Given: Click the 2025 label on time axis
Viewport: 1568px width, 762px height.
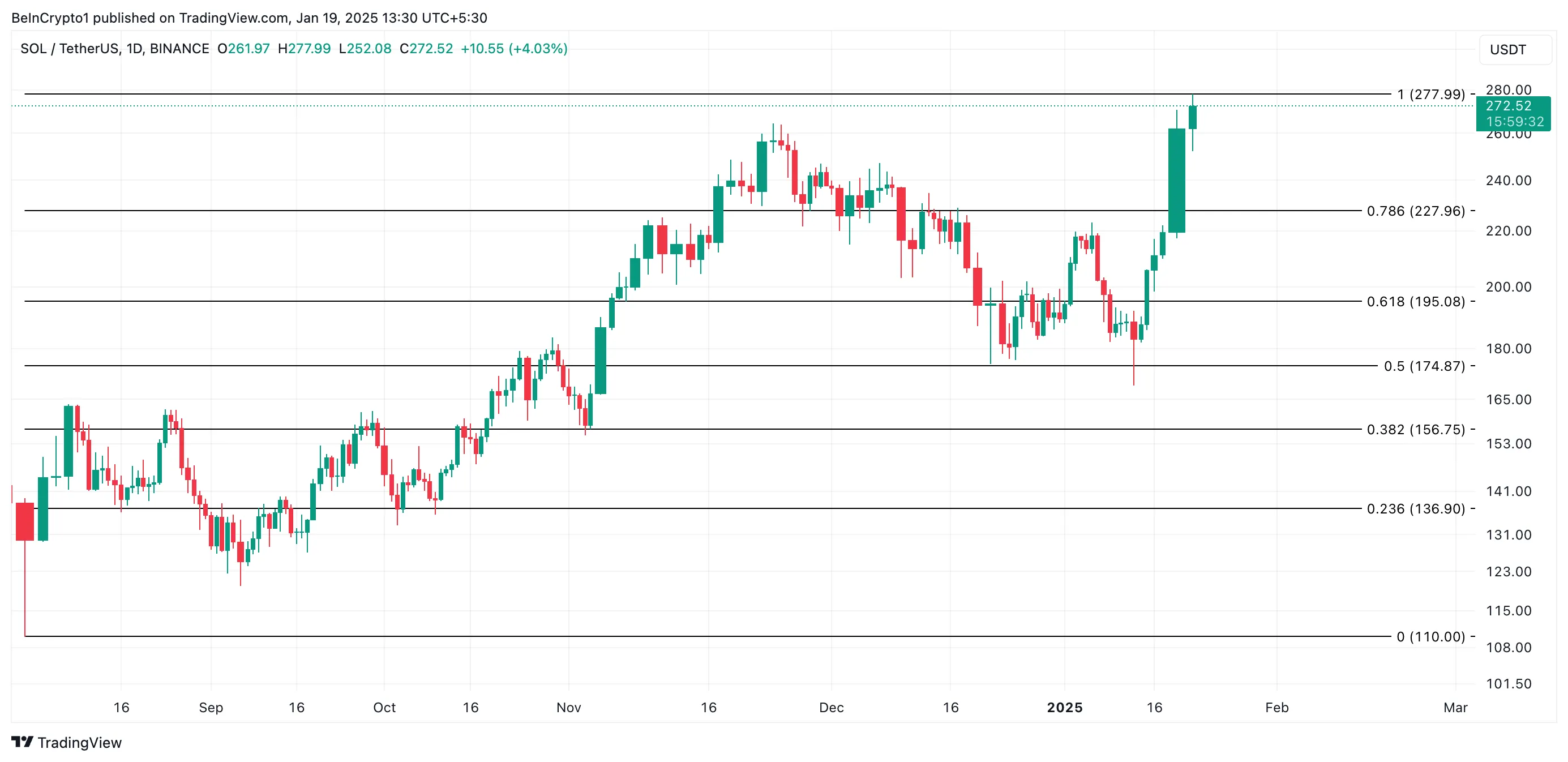Looking at the screenshot, I should 1064,707.
